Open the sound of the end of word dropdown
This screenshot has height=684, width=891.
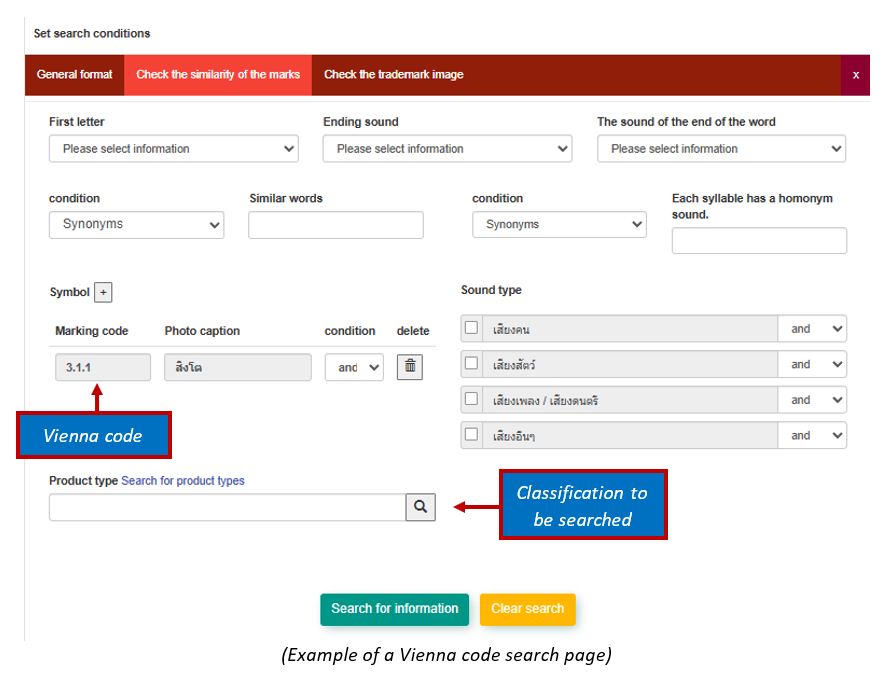click(x=721, y=149)
